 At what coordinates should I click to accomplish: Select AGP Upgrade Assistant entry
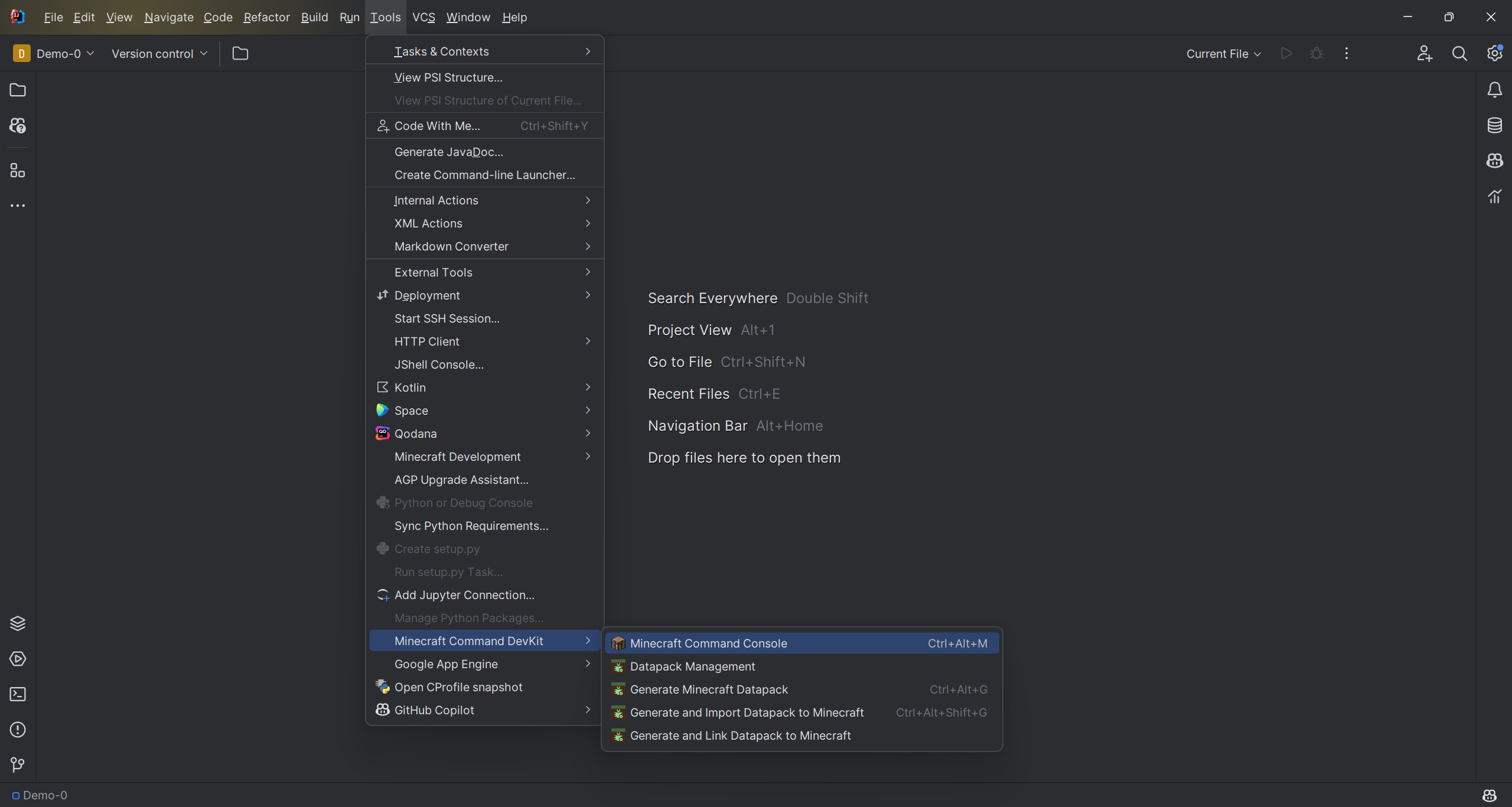[x=484, y=480]
